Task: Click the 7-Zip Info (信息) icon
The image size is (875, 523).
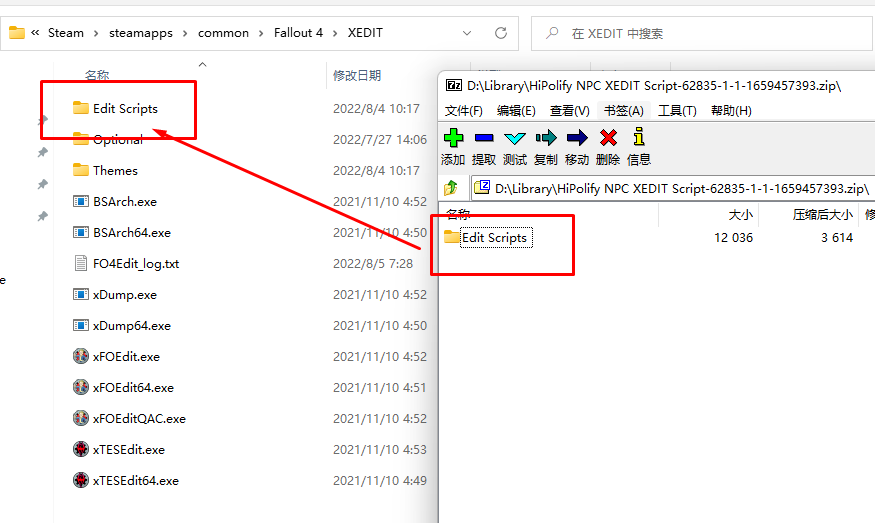Action: click(x=639, y=137)
